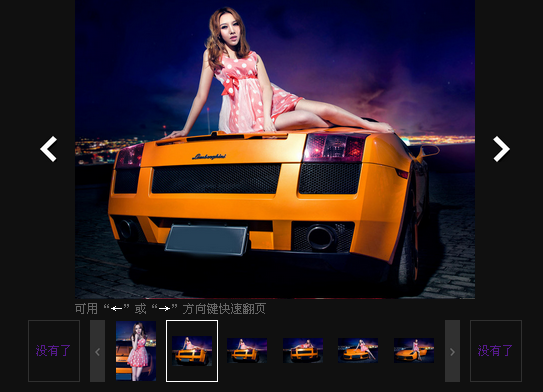Open thumbnail of woman lying across car rear
The height and width of the screenshot is (392, 543).
pos(303,350)
